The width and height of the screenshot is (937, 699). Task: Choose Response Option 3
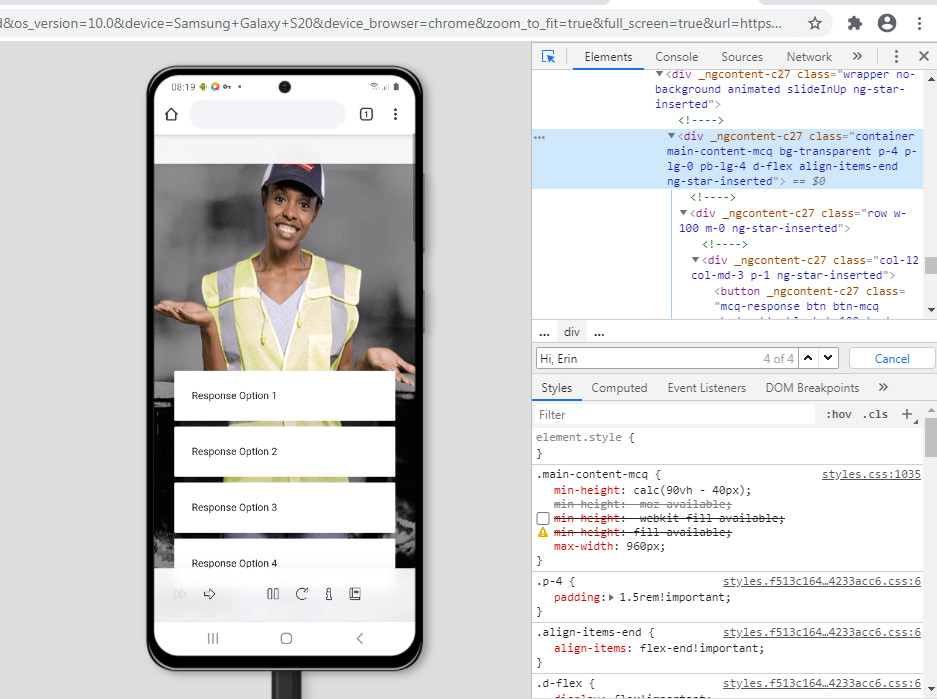click(x=284, y=507)
